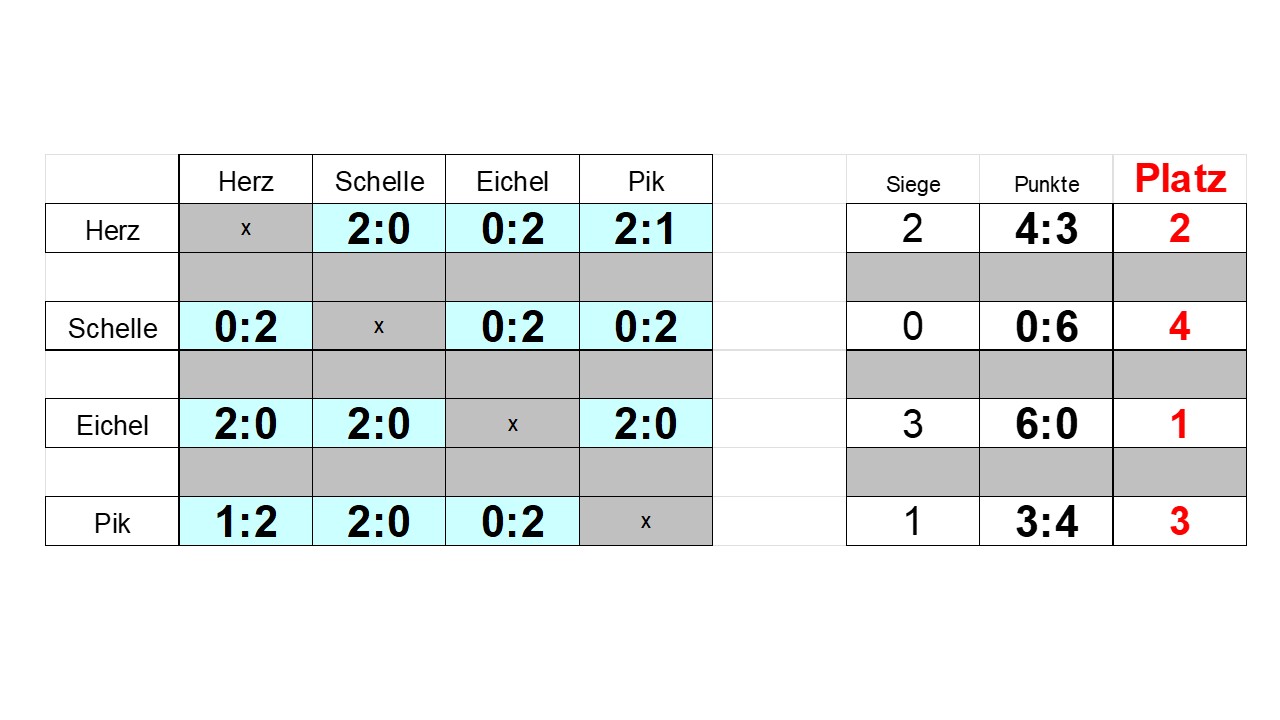Select the Eichel column header
This screenshot has width=1280, height=720.
[x=512, y=179]
